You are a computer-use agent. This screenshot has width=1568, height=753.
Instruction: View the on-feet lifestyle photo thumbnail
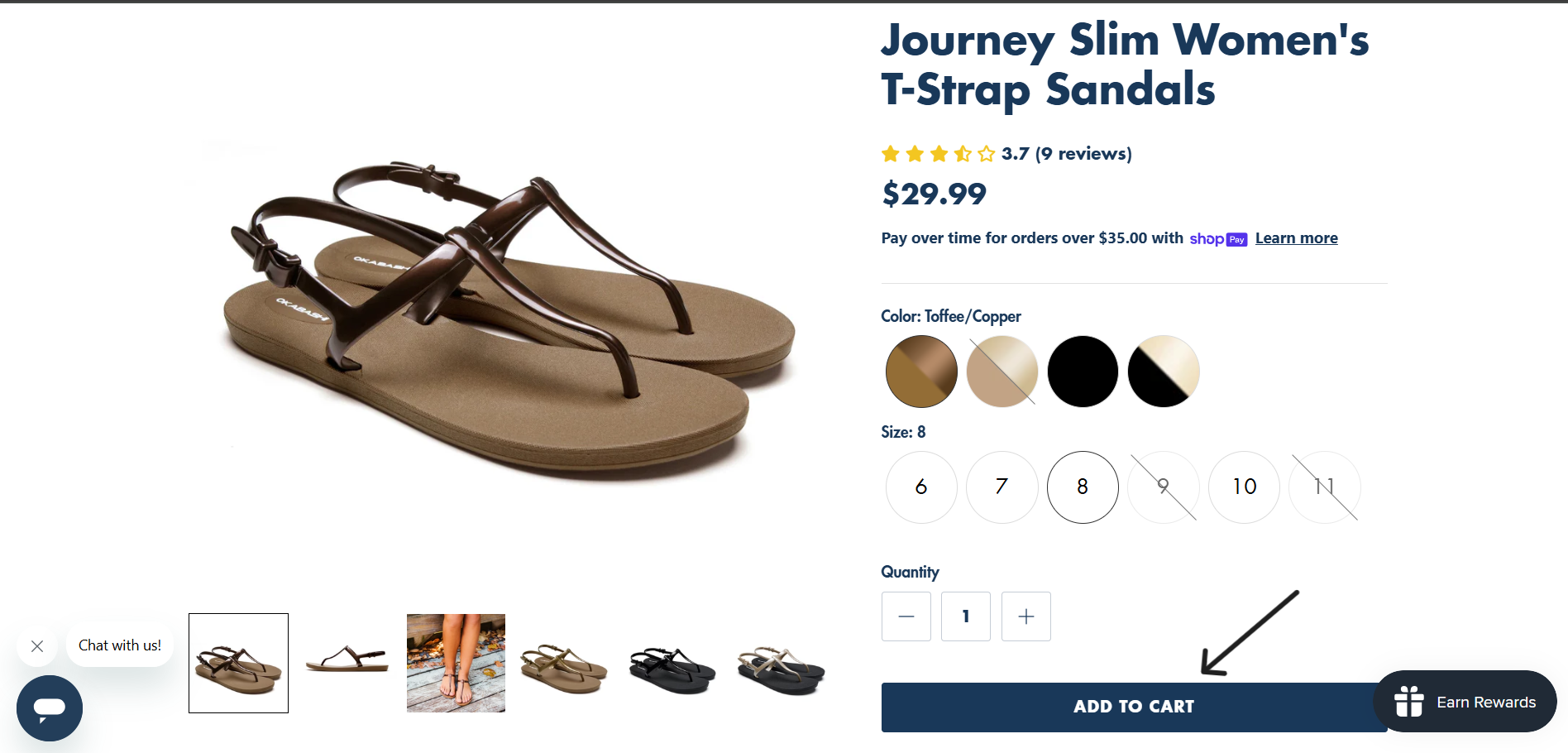(x=456, y=663)
